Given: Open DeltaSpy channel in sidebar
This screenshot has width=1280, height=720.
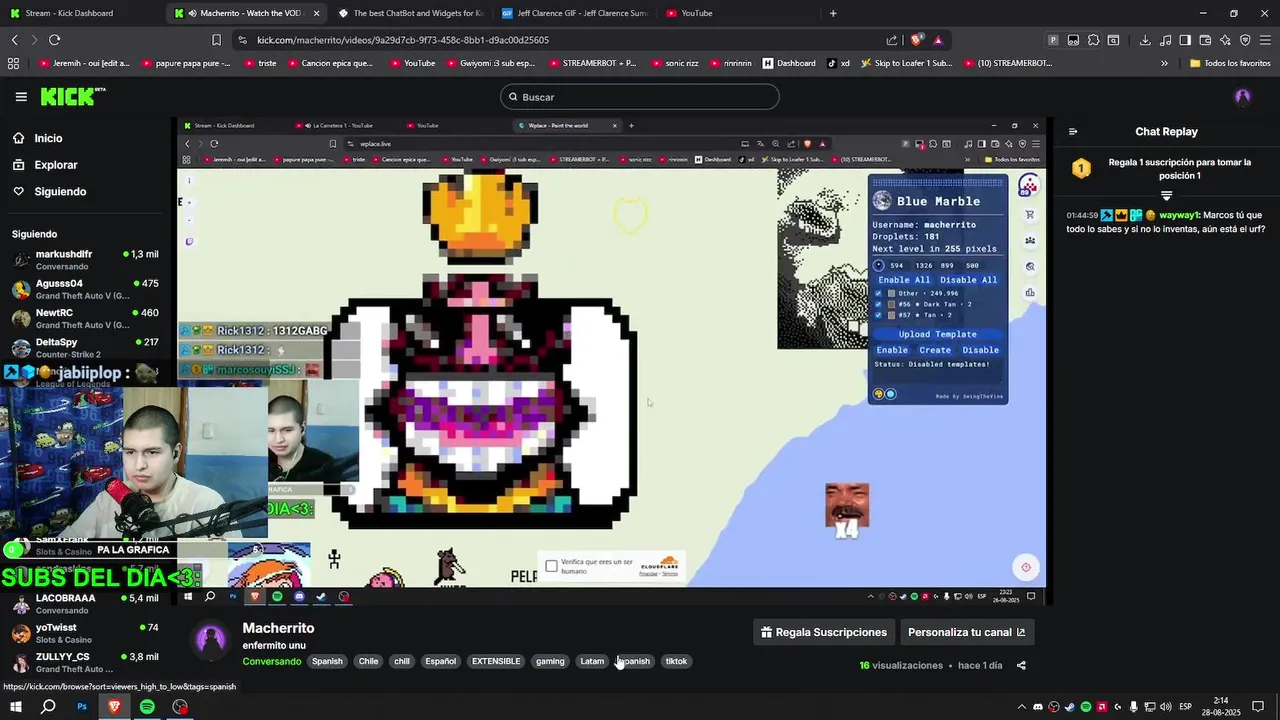Looking at the screenshot, I should (85, 347).
